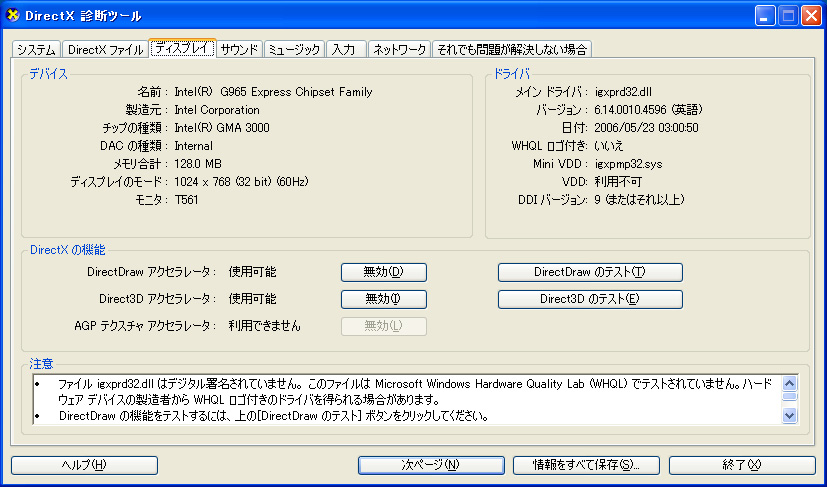
Task: Click main driver value igxprd32.dll
Action: (x=623, y=92)
